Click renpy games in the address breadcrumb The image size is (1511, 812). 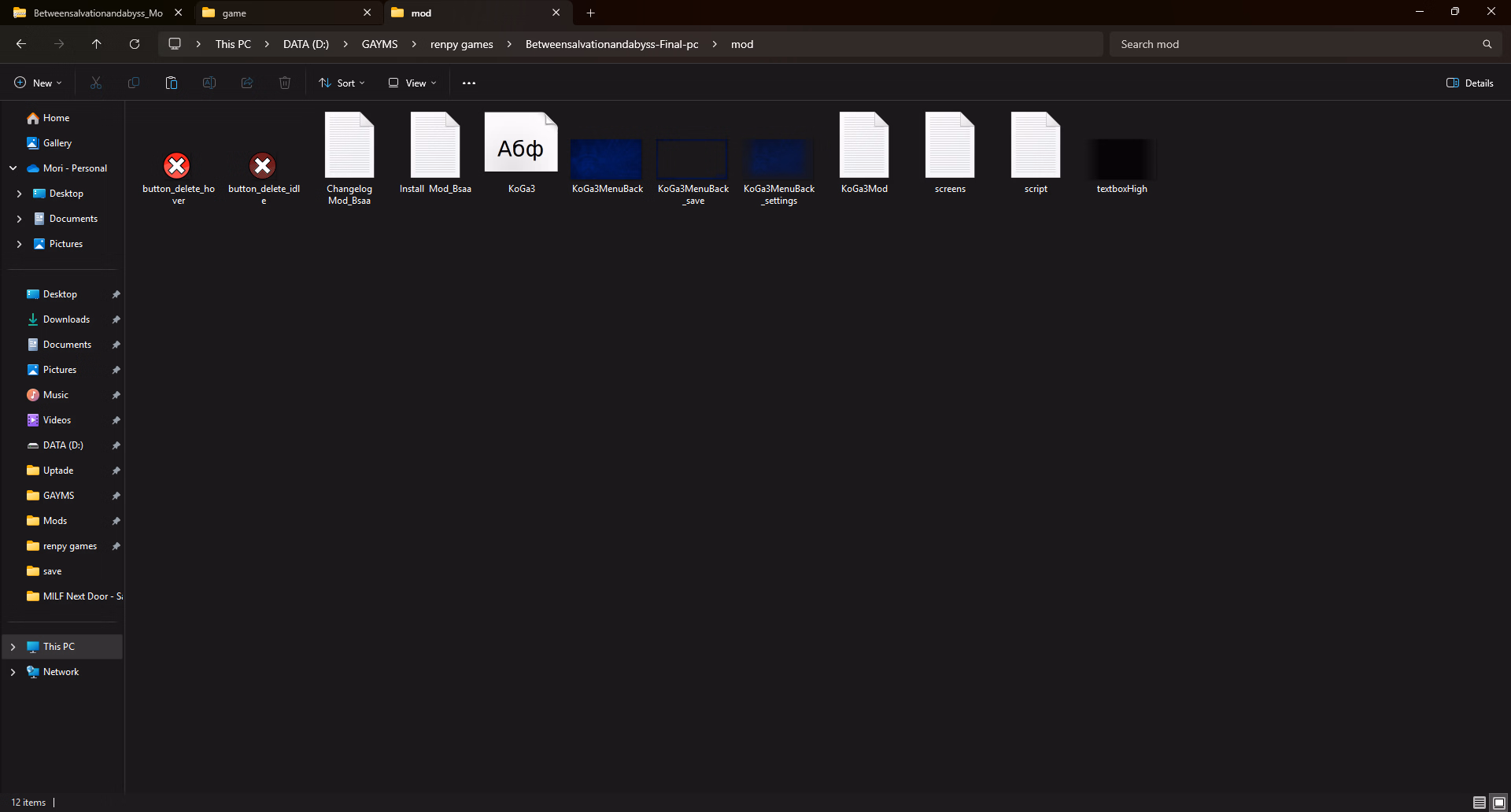(461, 44)
